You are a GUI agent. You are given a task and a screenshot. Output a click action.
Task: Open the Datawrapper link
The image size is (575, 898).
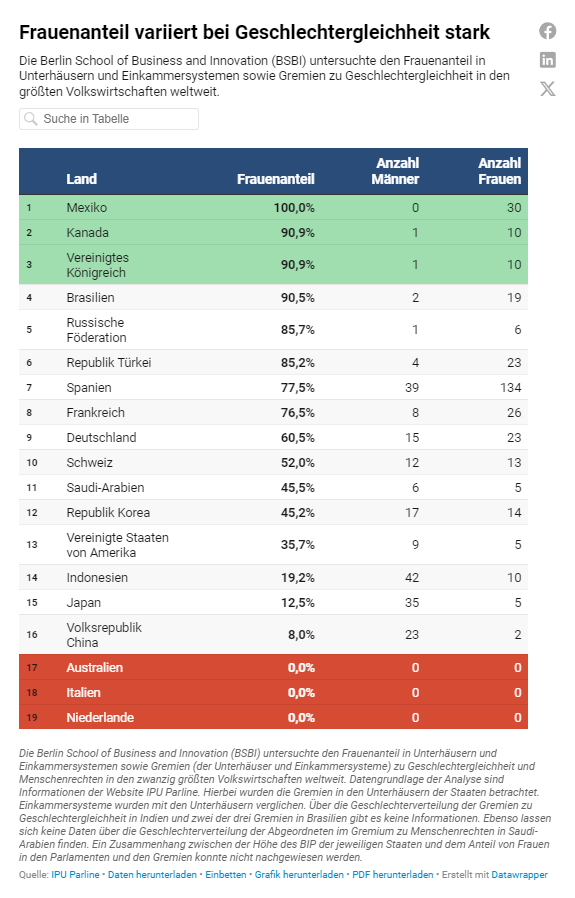tap(519, 875)
